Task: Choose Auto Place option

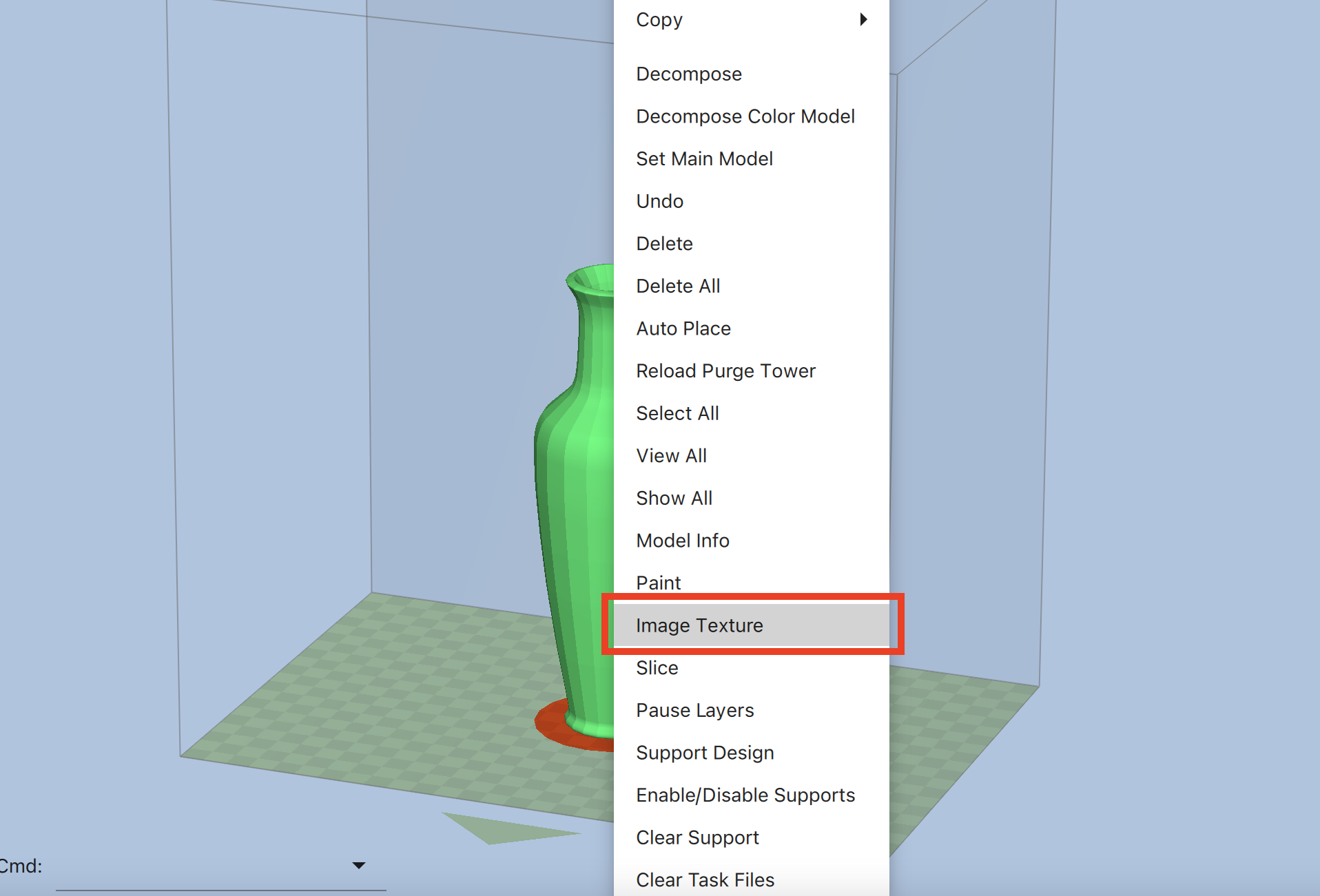Action: (x=751, y=329)
